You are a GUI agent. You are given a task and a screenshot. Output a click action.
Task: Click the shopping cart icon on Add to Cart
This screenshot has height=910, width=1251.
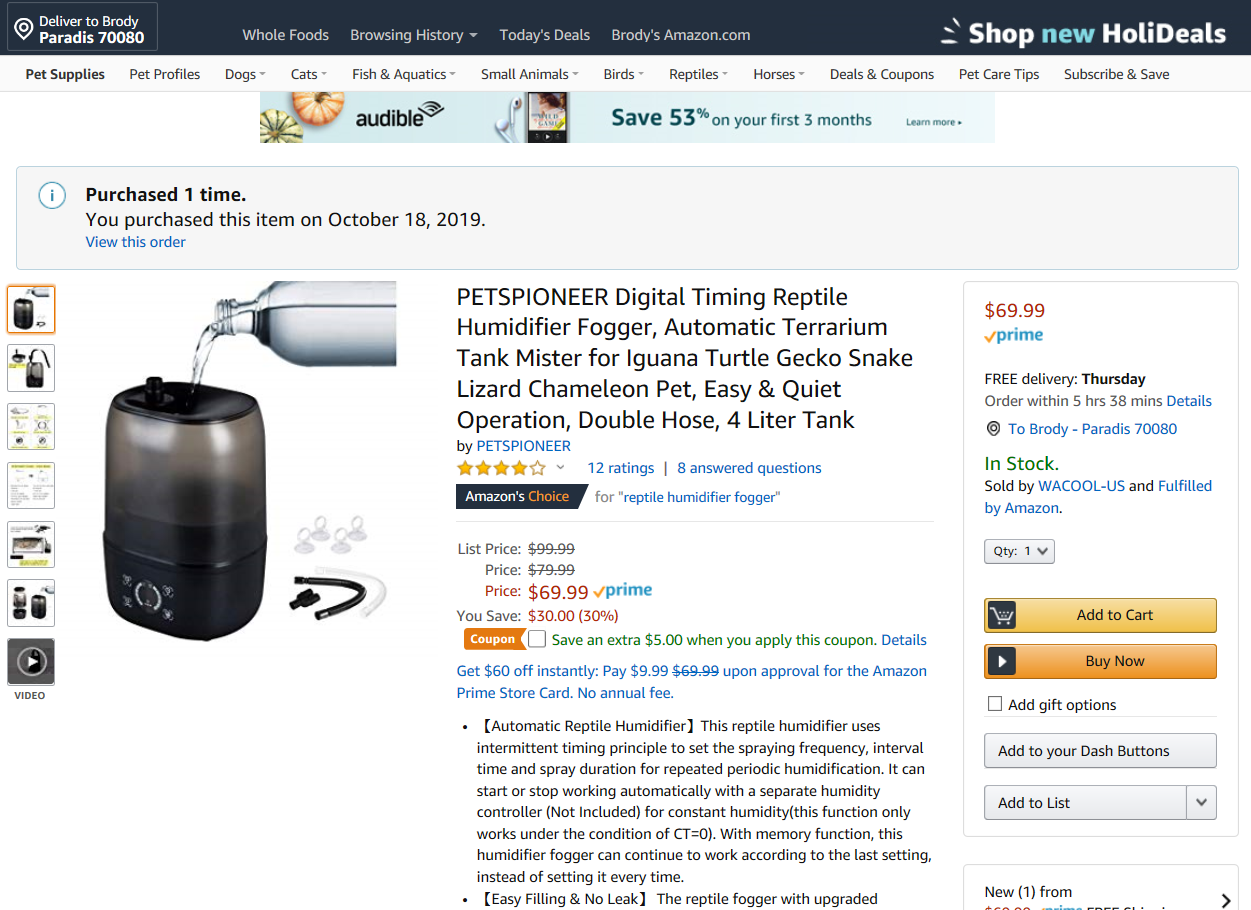1002,615
